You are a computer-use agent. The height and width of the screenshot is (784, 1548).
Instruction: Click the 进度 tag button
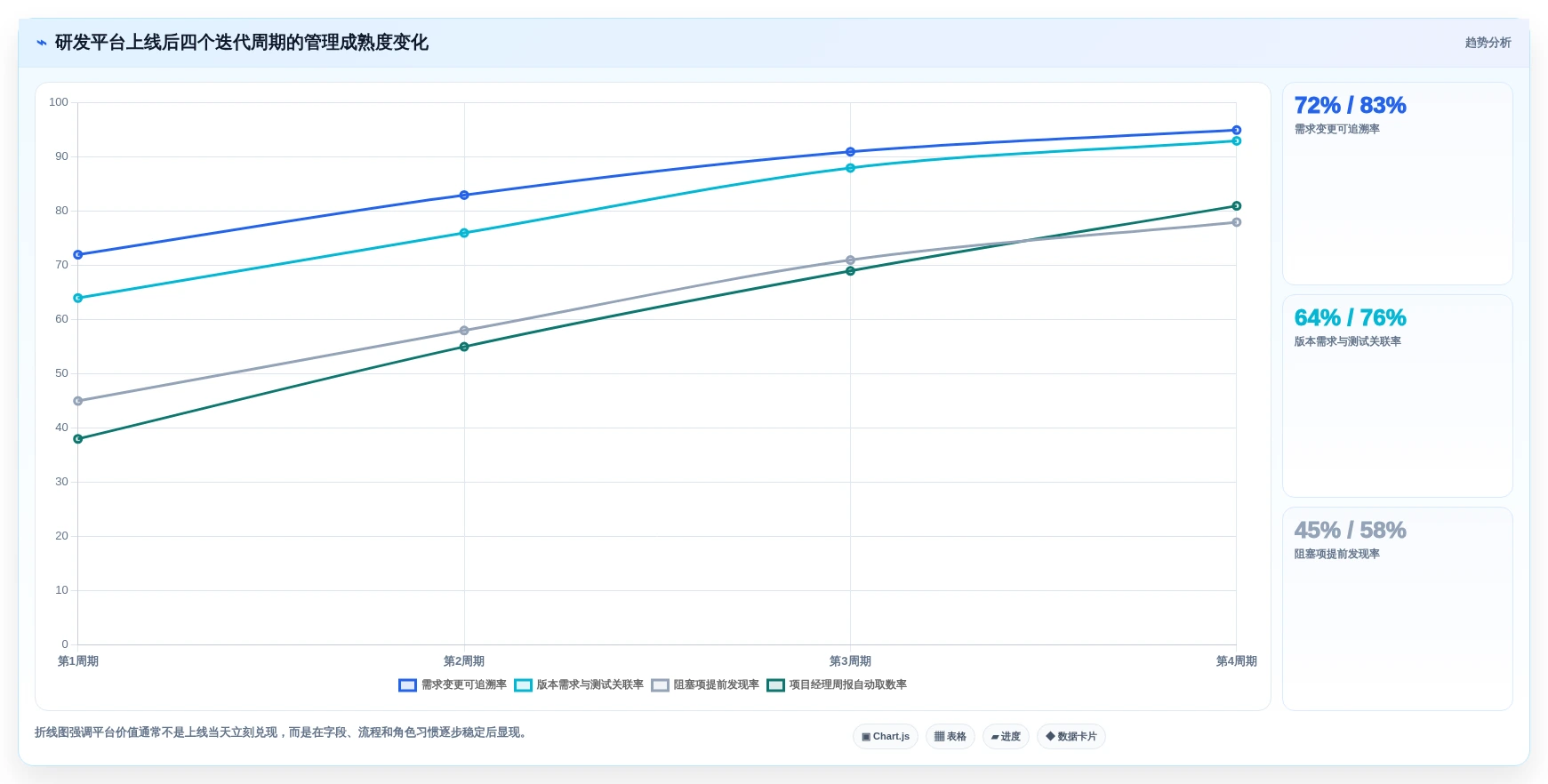[x=1006, y=737]
